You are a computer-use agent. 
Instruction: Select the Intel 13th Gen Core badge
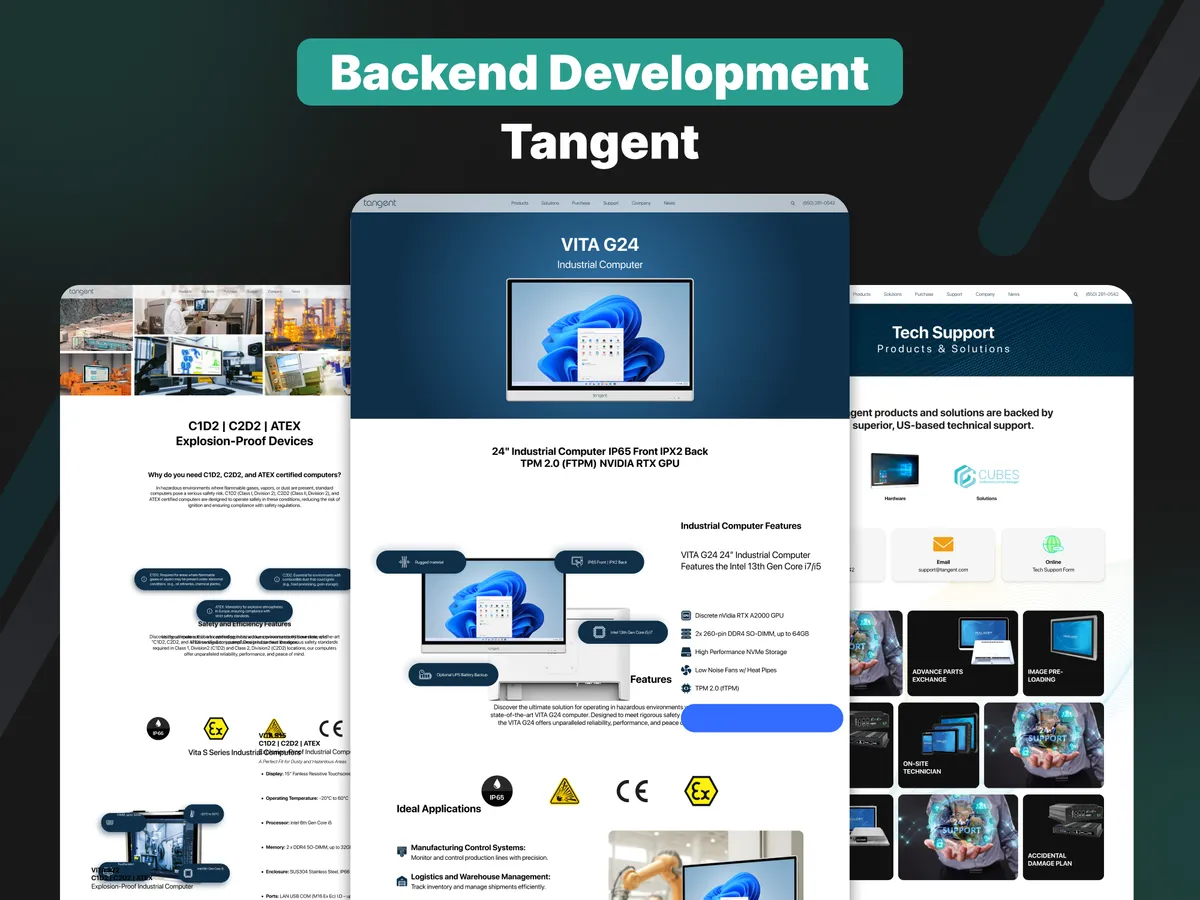coord(623,632)
